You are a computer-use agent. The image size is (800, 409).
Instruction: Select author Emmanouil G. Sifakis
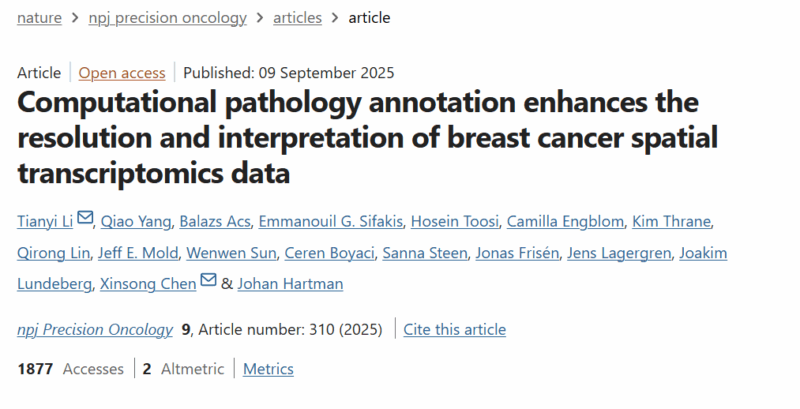pyautogui.click(x=331, y=221)
